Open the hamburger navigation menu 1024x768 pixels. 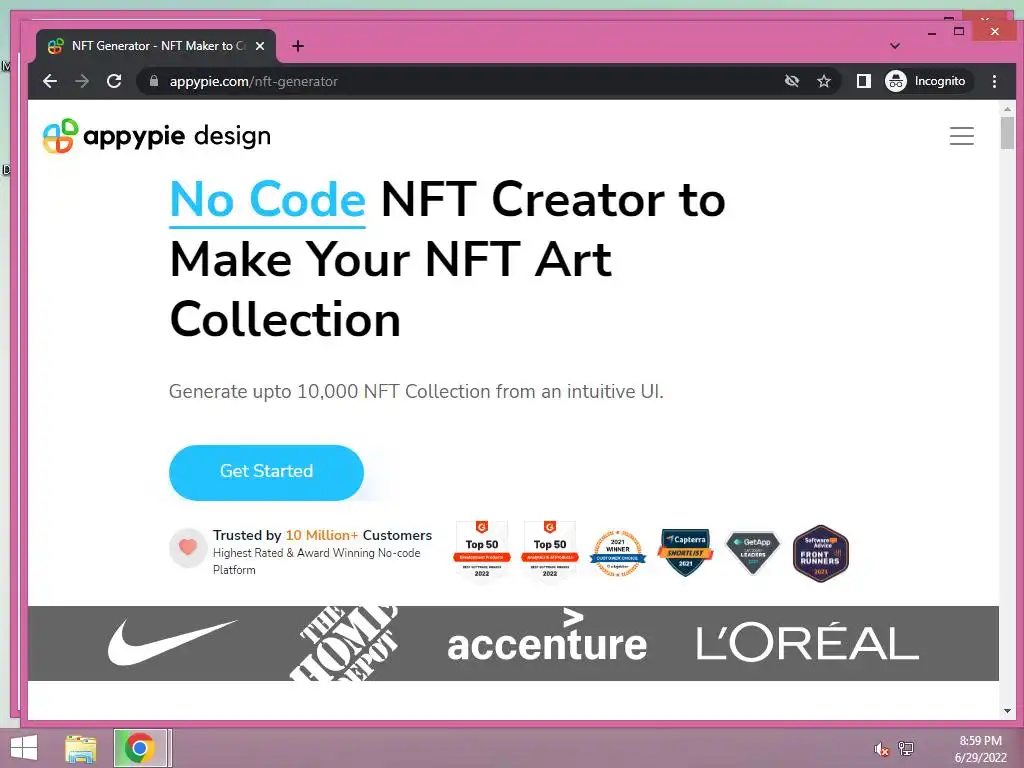coord(961,136)
